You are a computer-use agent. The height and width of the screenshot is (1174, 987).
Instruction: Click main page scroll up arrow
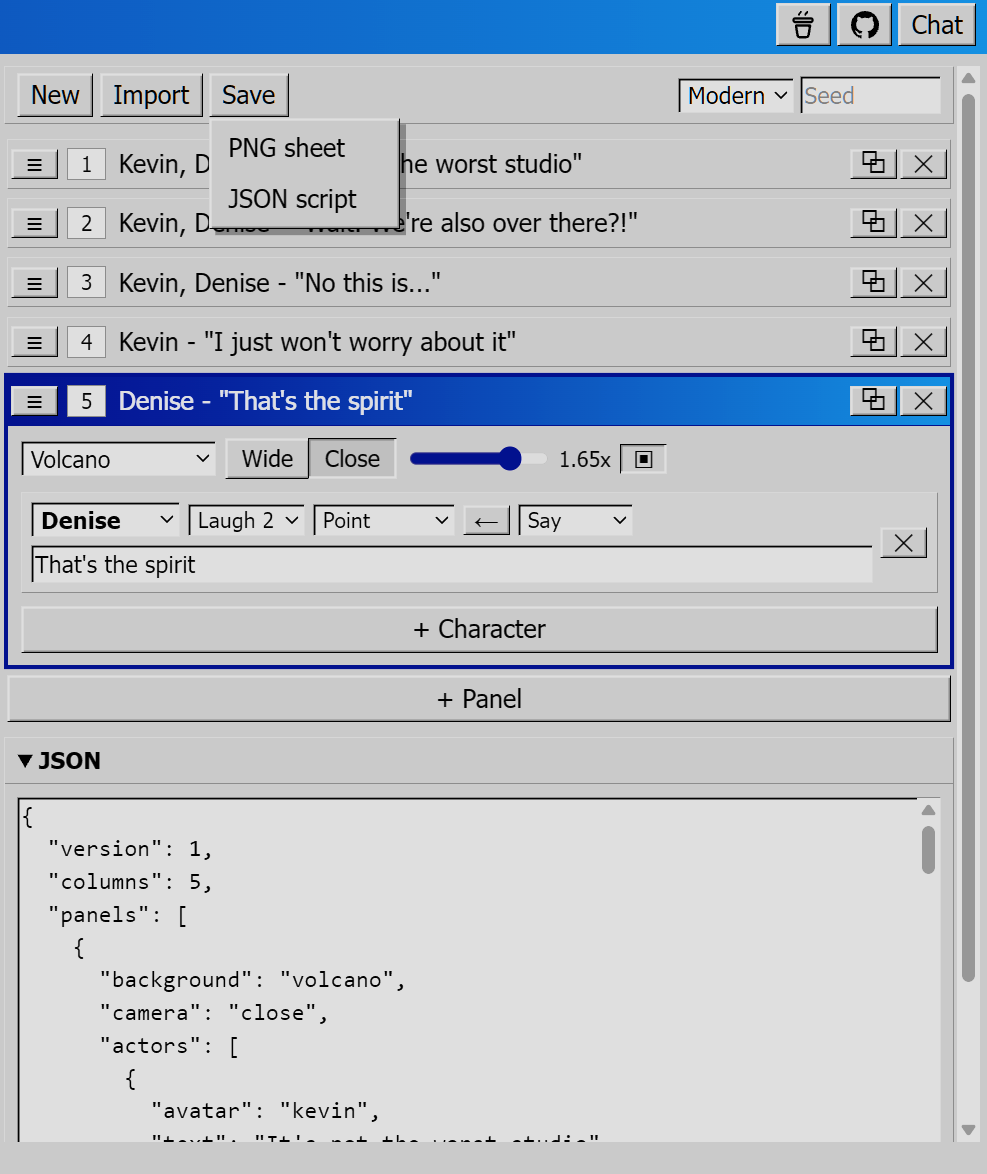[x=968, y=79]
